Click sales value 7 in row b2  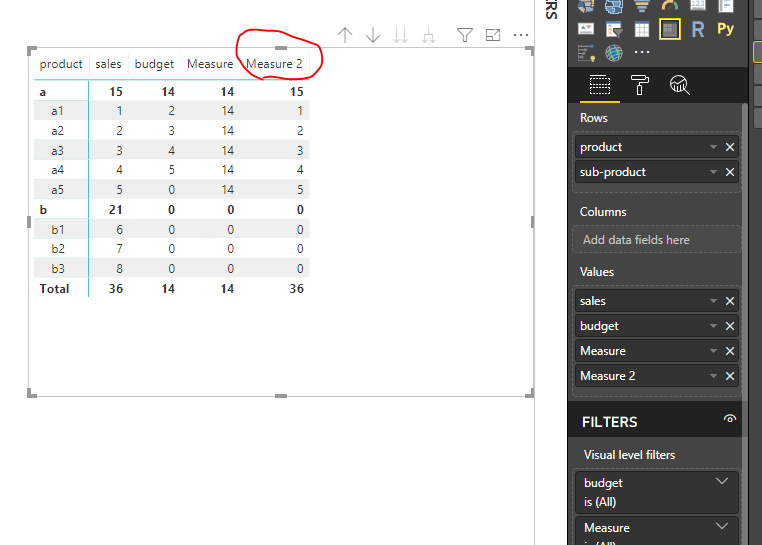(x=119, y=249)
